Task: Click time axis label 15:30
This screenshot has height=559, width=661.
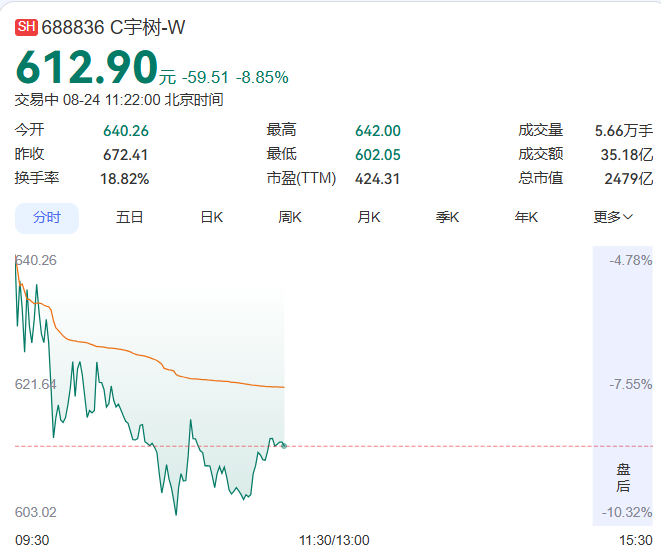Action: click(635, 540)
